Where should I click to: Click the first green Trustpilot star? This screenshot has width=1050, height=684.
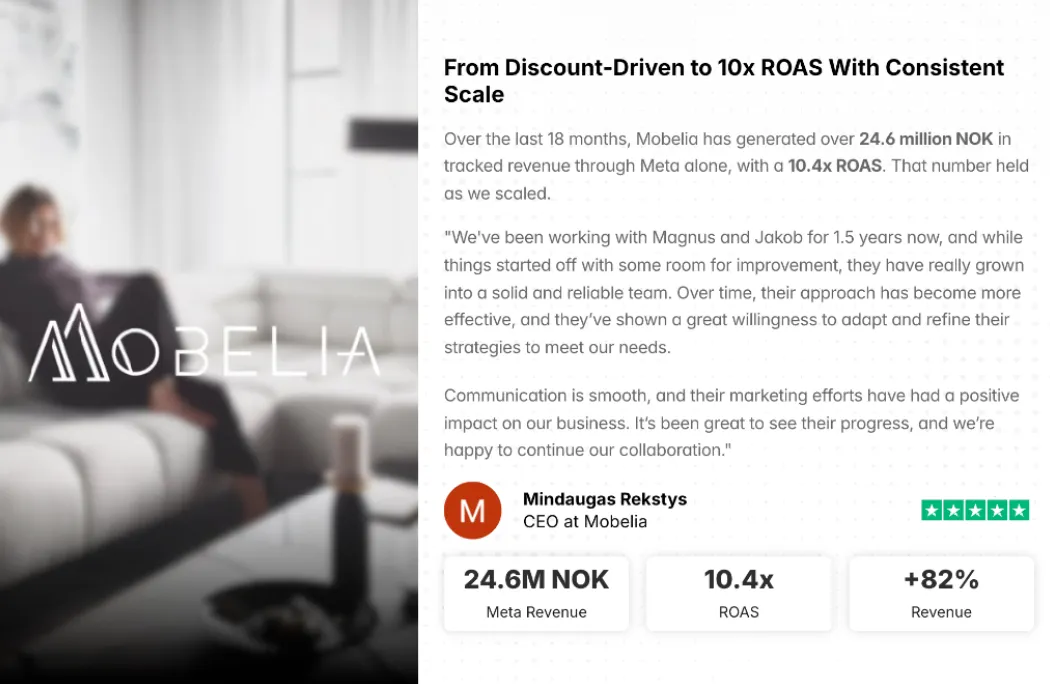pyautogui.click(x=931, y=510)
